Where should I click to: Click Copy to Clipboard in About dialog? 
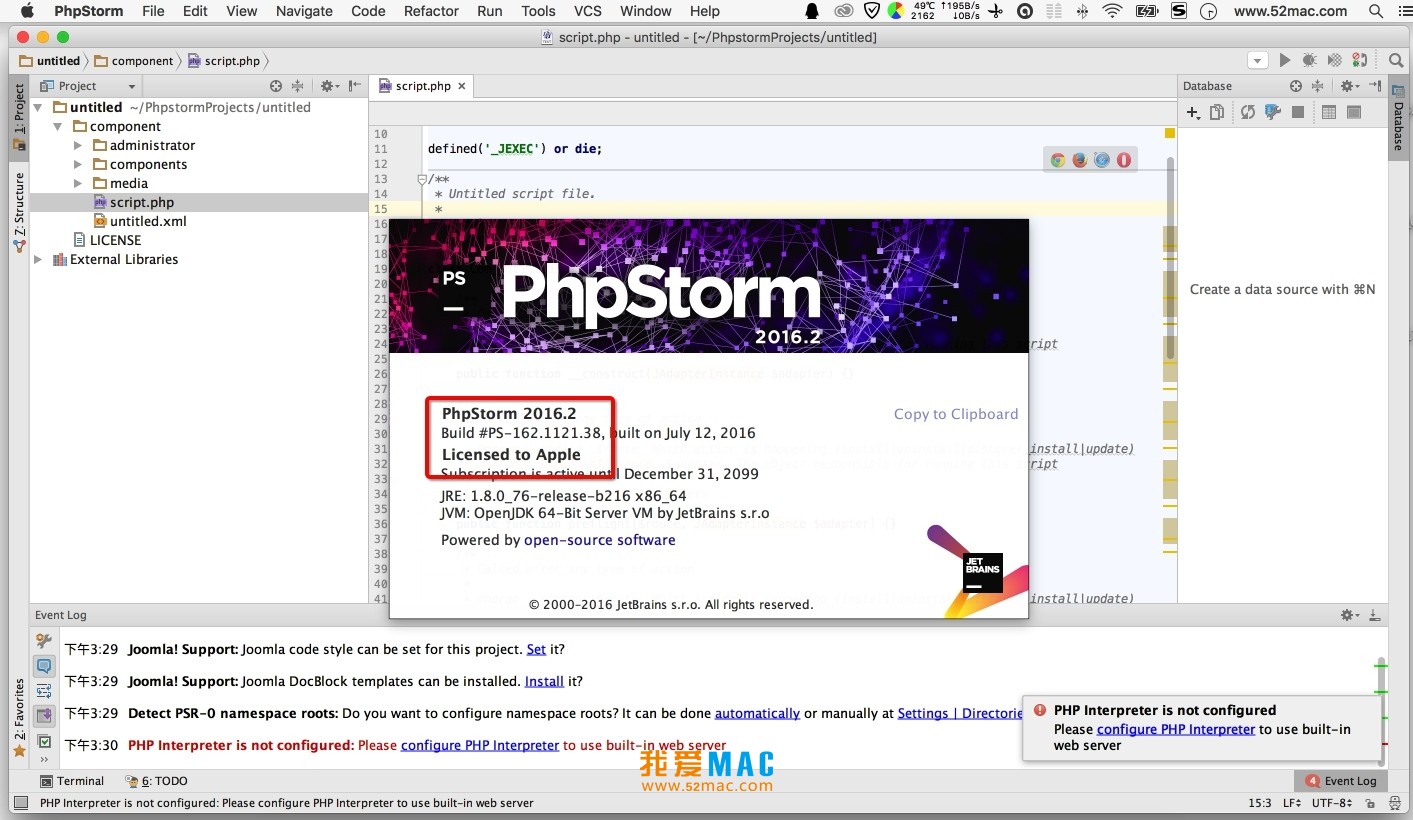[956, 414]
